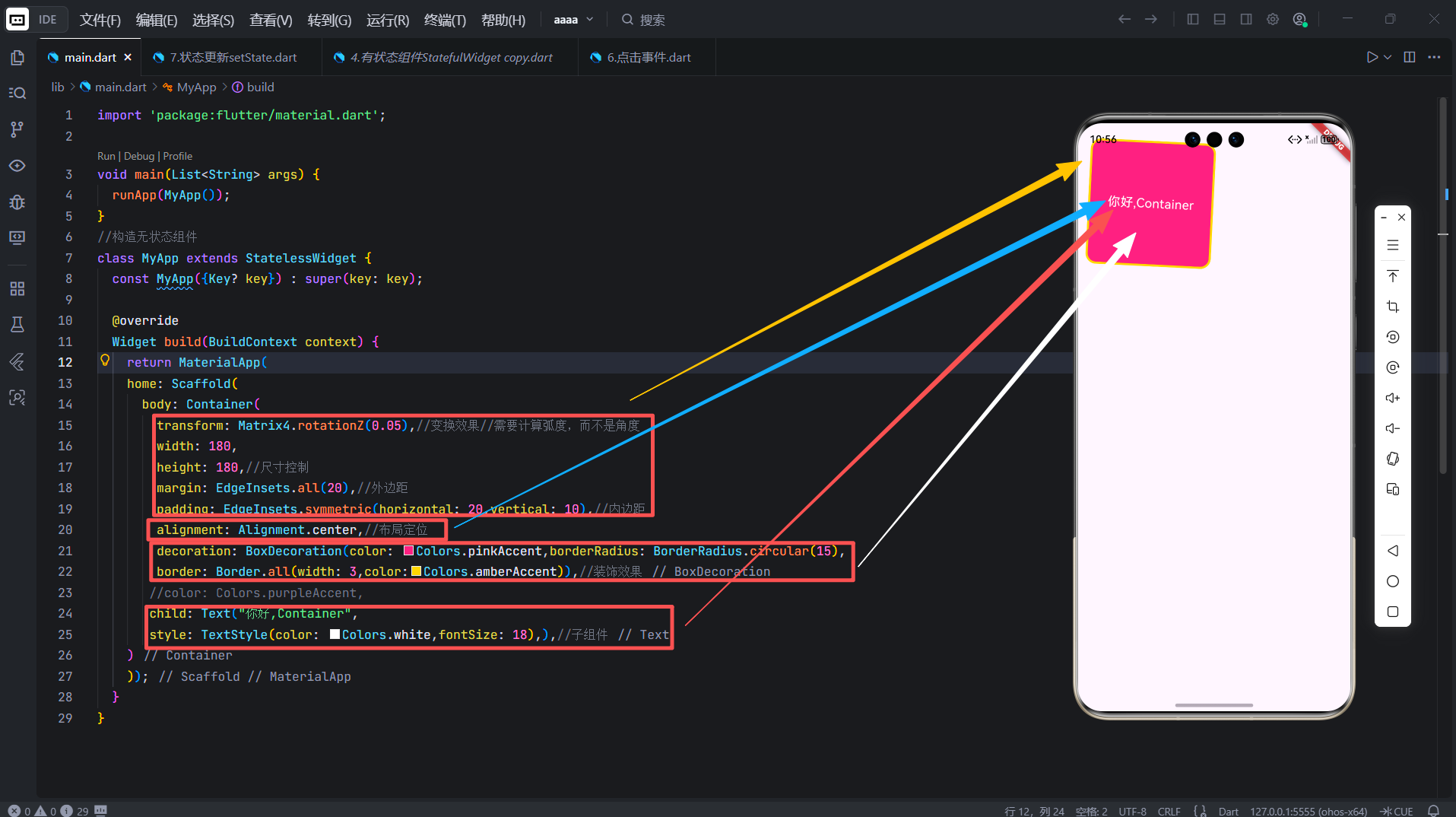This screenshot has height=817, width=1456.
Task: Click the emulator menu hamburger icon
Action: (x=1393, y=245)
